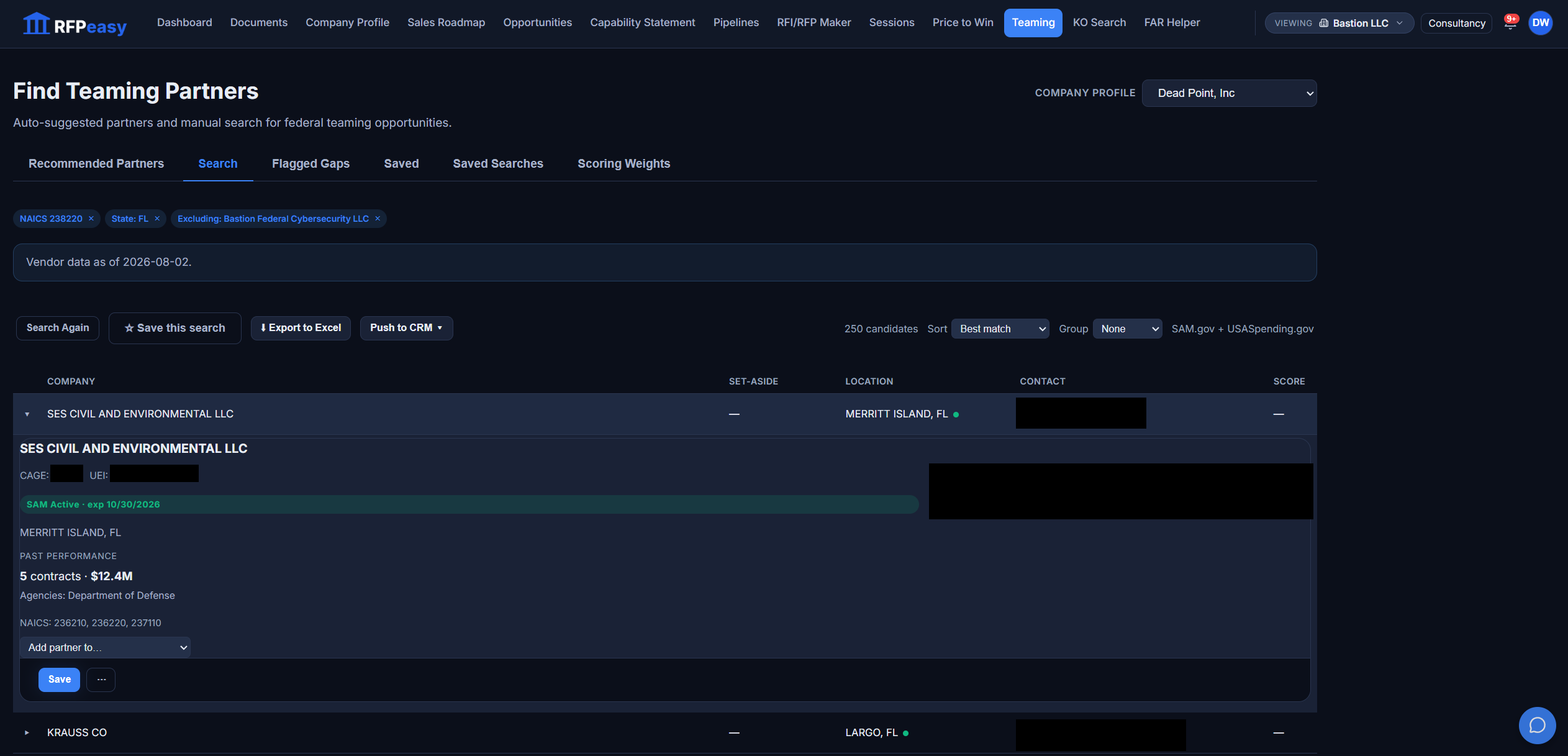
Task: Collapse the SES Civil and Environmental row
Action: tap(27, 414)
